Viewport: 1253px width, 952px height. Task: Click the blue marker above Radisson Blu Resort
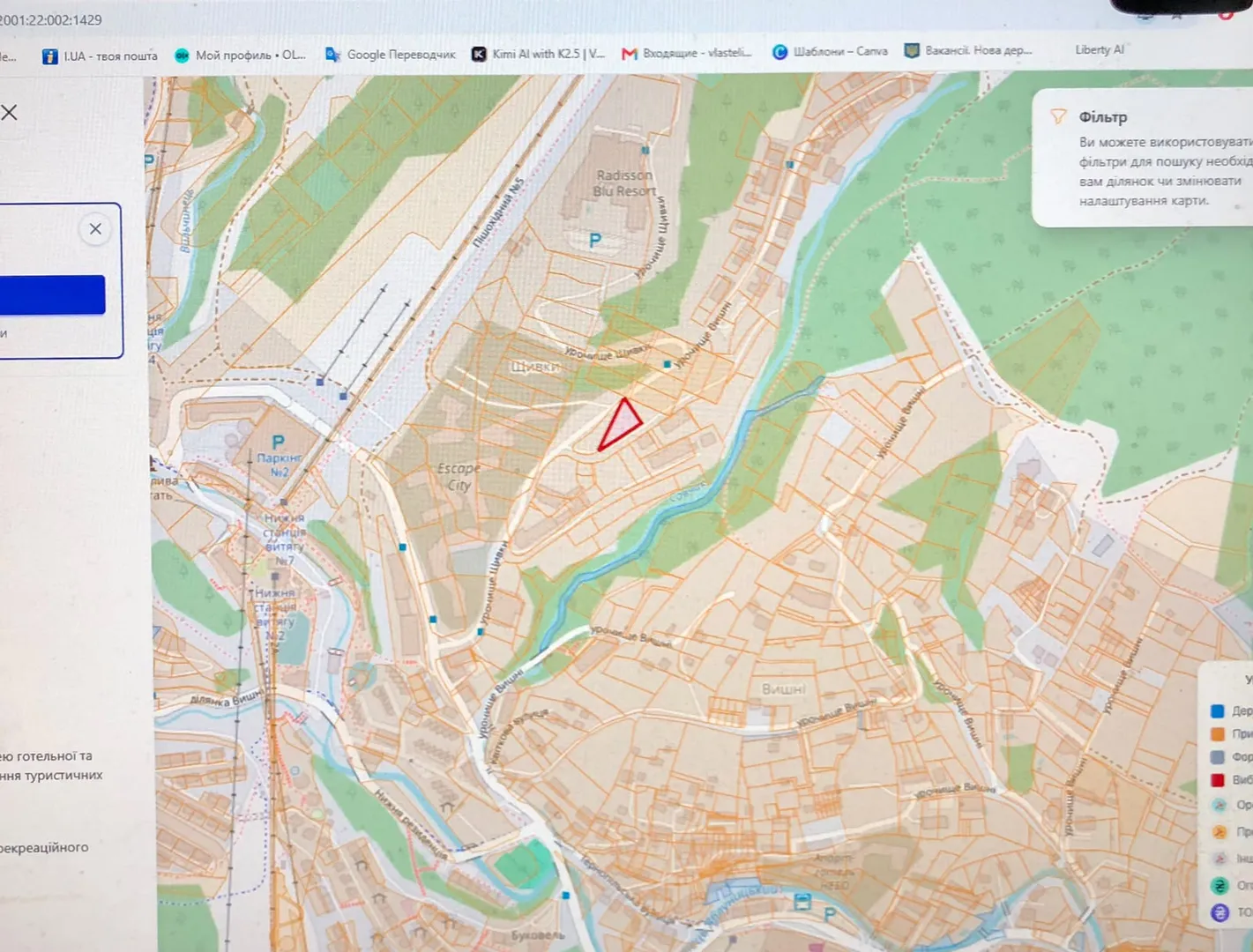coord(645,150)
